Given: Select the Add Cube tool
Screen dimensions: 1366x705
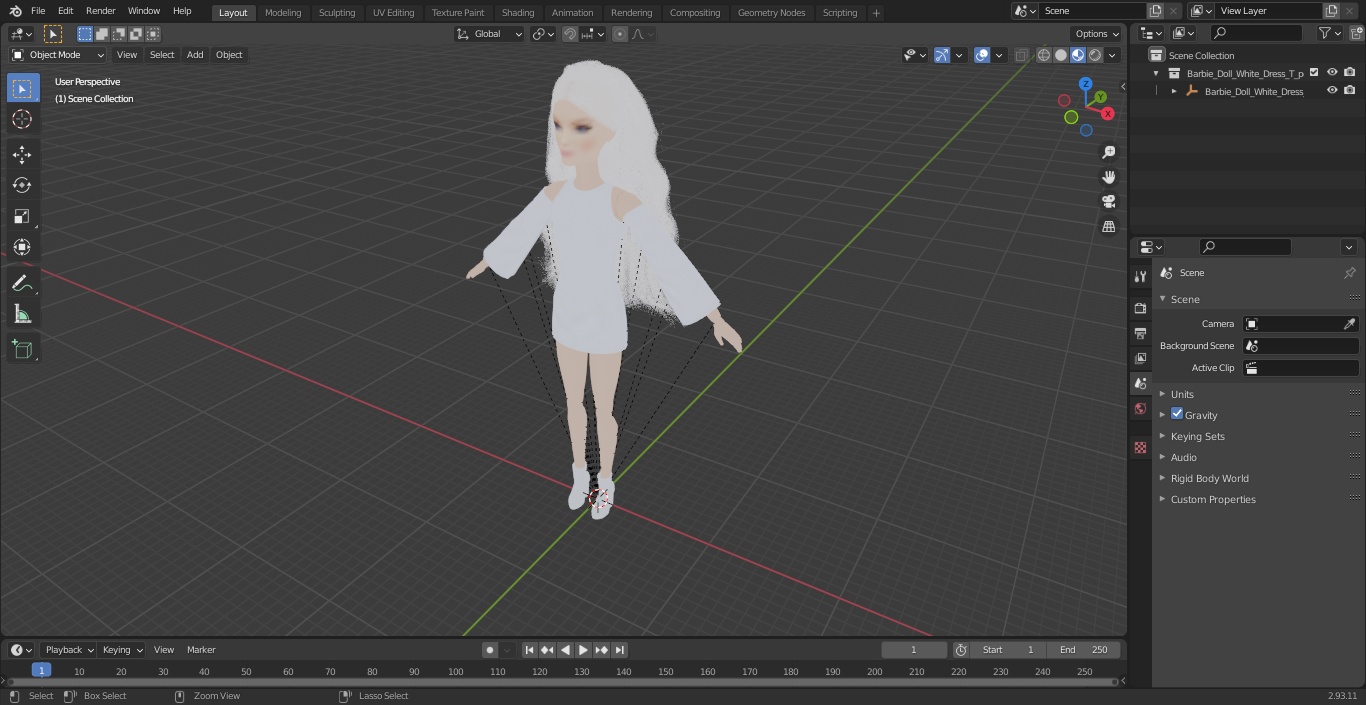Looking at the screenshot, I should [22, 349].
